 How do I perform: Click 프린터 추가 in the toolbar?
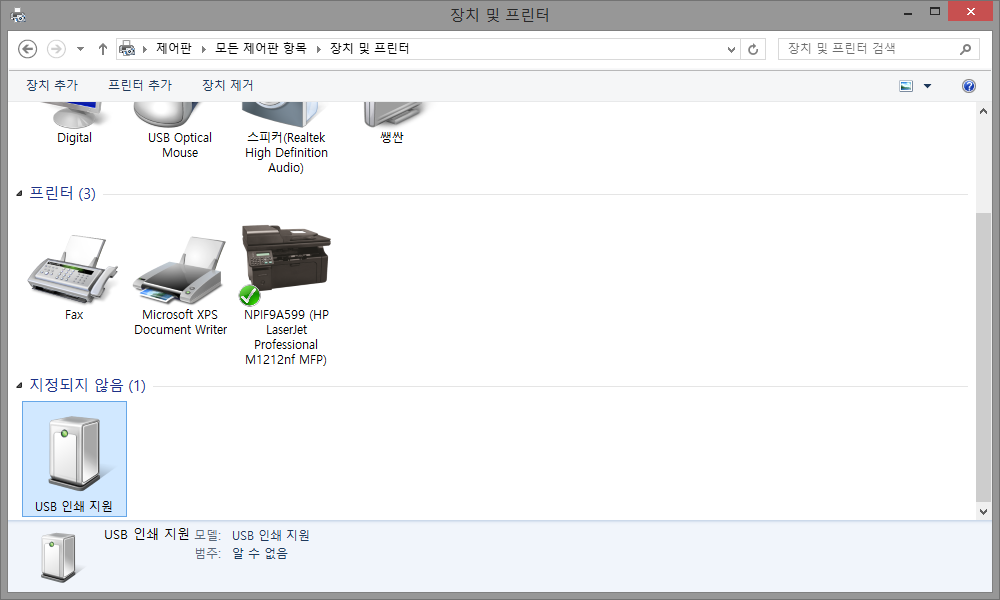coord(140,85)
